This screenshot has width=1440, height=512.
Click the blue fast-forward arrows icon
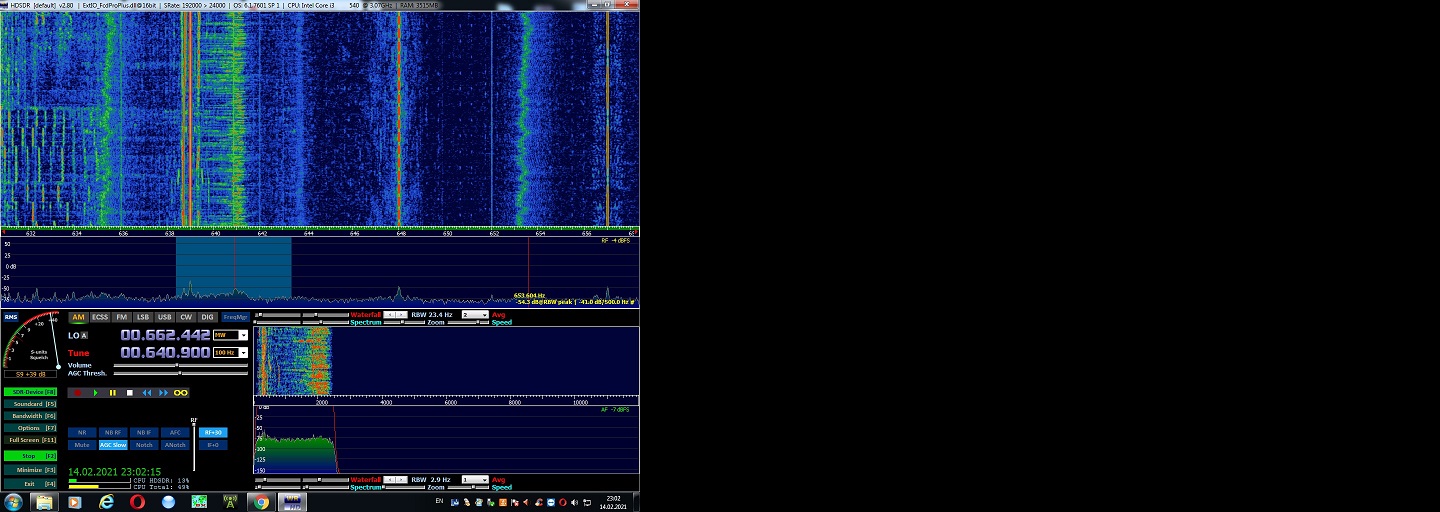point(163,393)
